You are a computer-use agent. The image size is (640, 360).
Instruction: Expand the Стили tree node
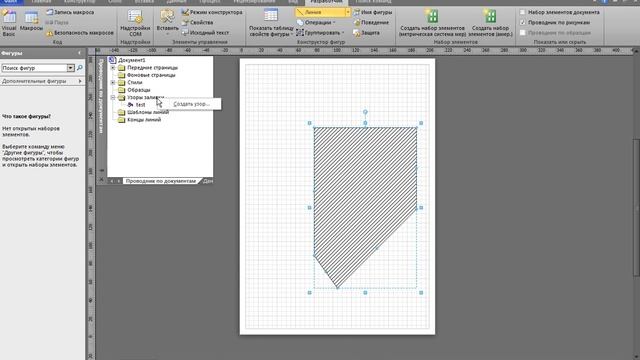[x=113, y=82]
